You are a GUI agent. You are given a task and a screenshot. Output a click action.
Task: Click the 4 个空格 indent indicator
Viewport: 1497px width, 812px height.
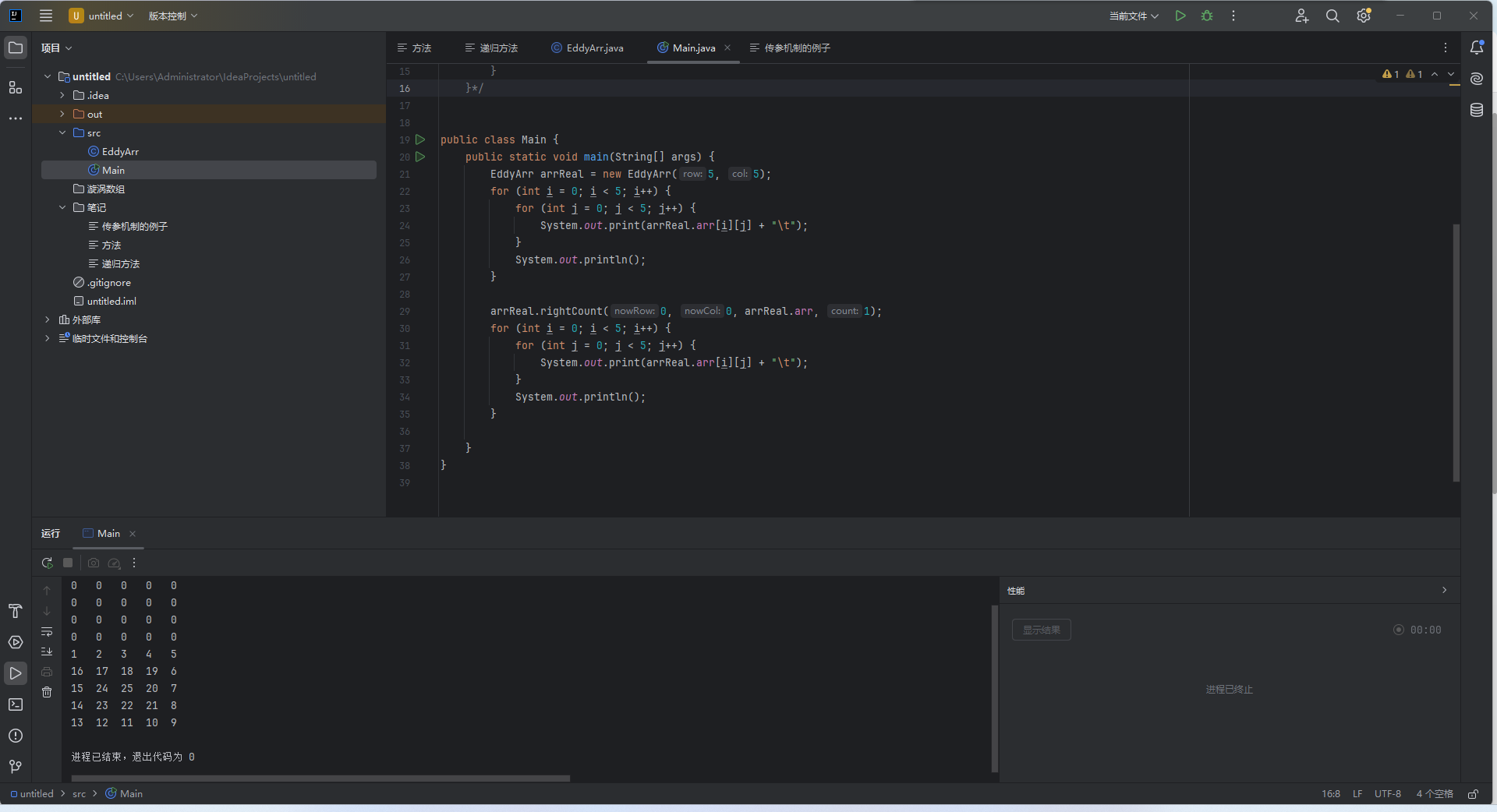1435,794
